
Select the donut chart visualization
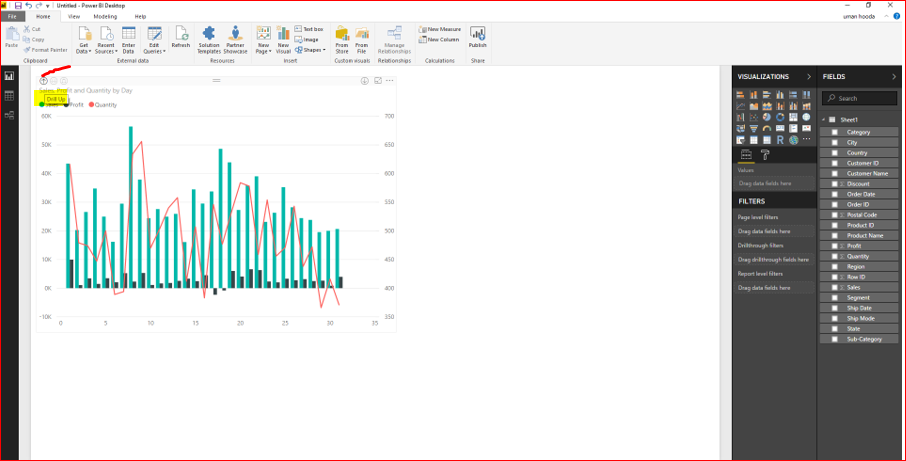click(780, 117)
